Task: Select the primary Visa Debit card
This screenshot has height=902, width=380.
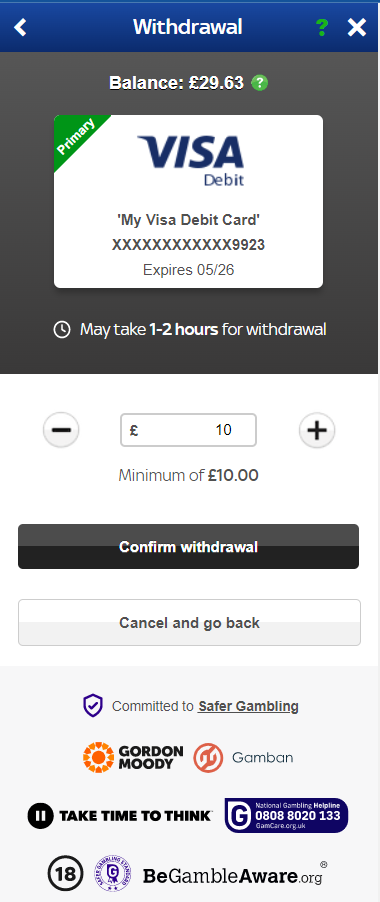Action: coord(189,201)
